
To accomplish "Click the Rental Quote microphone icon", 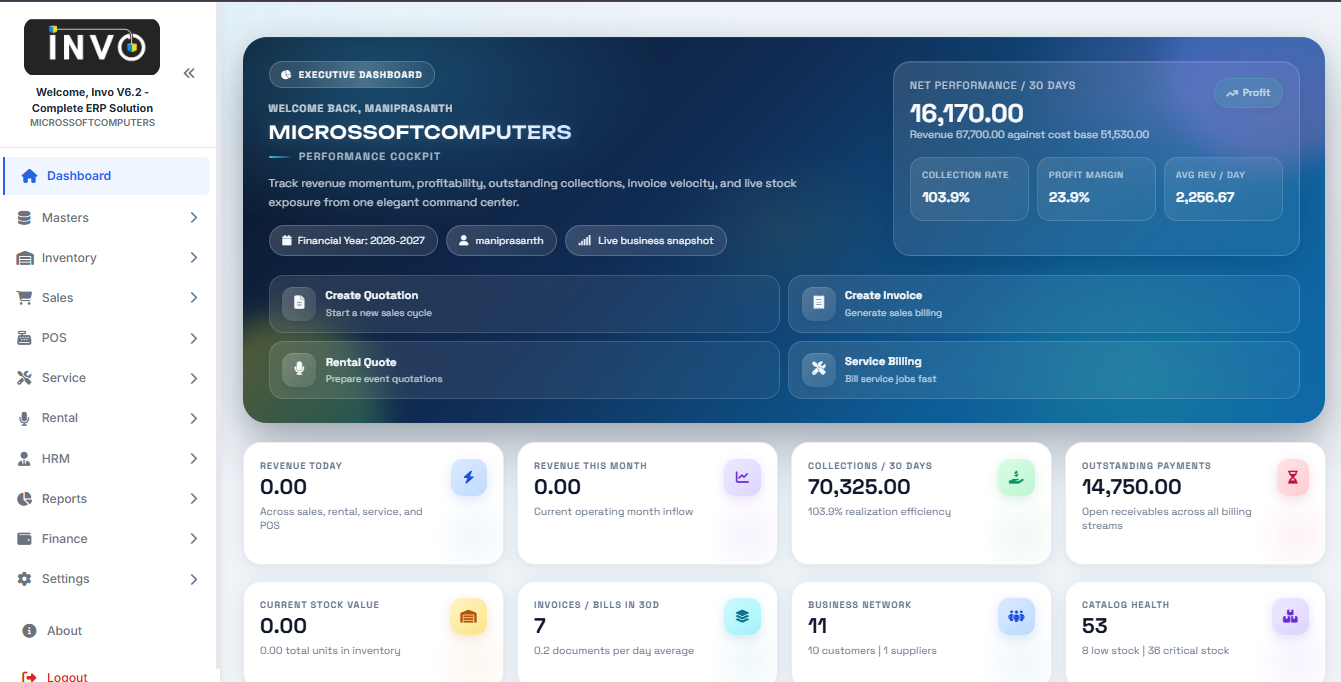I will [299, 369].
